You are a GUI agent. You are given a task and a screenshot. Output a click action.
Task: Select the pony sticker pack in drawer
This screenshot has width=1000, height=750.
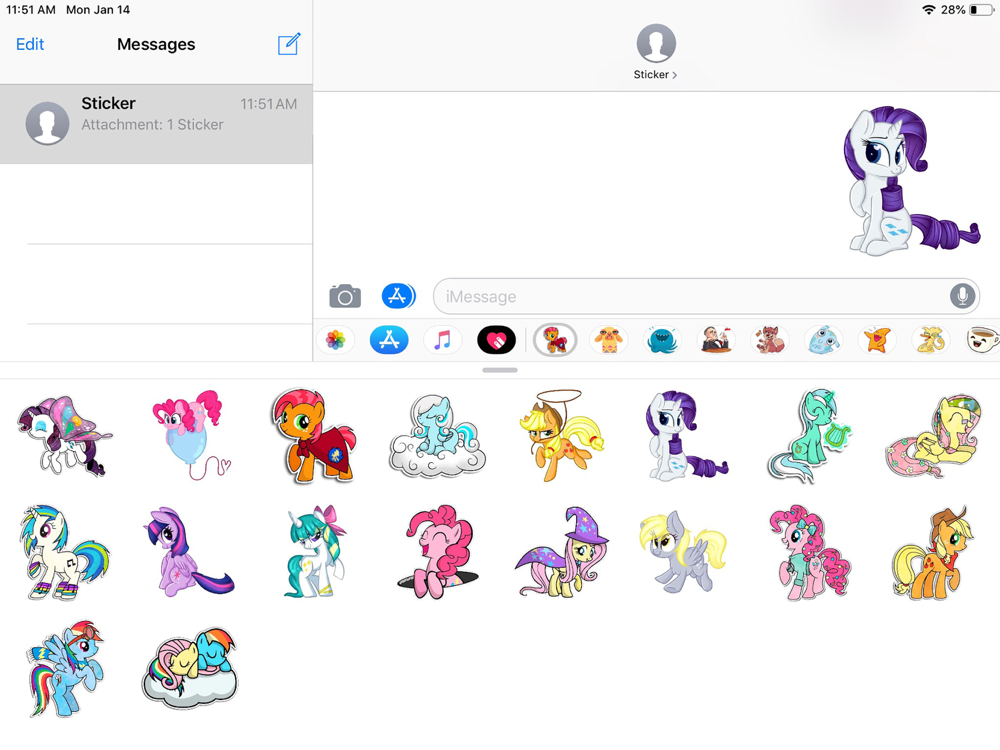(555, 340)
